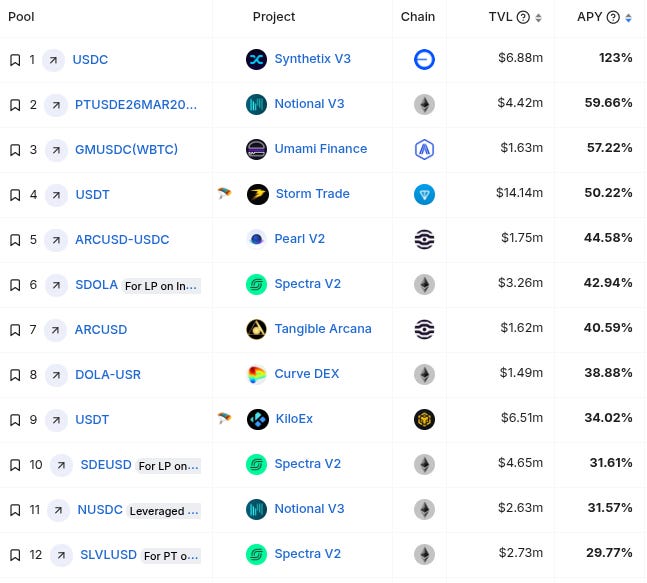Click the Tangible Arcana project logo
647x583 pixels.
(256, 329)
